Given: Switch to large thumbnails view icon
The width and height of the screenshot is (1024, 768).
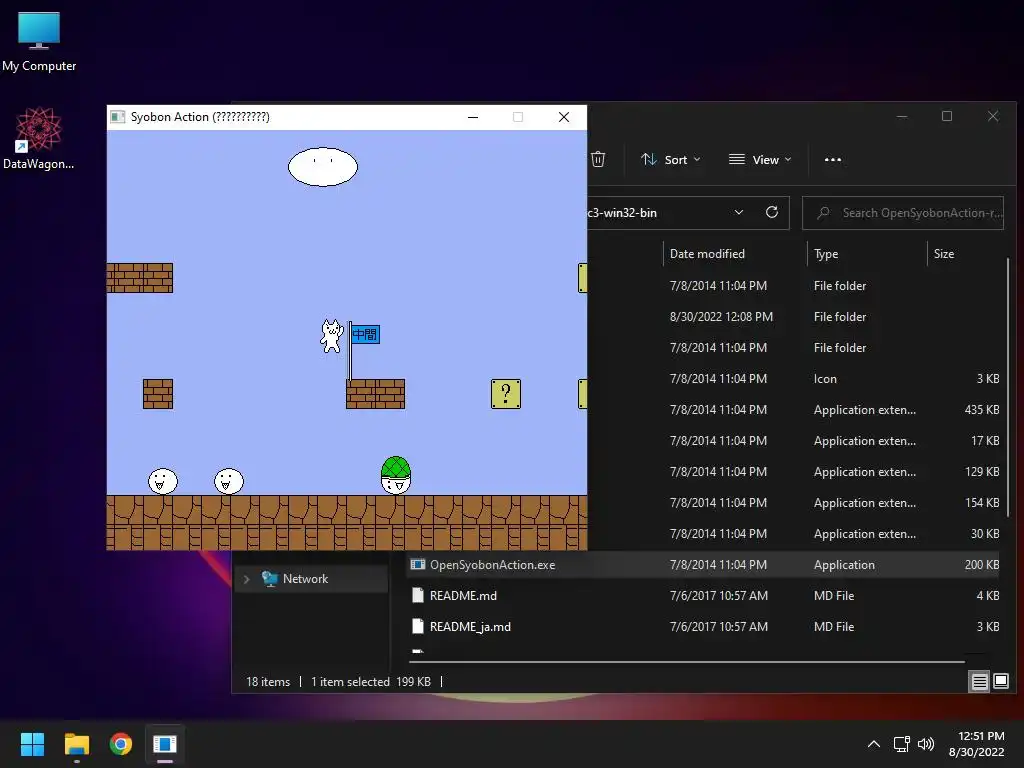Looking at the screenshot, I should [1000, 682].
